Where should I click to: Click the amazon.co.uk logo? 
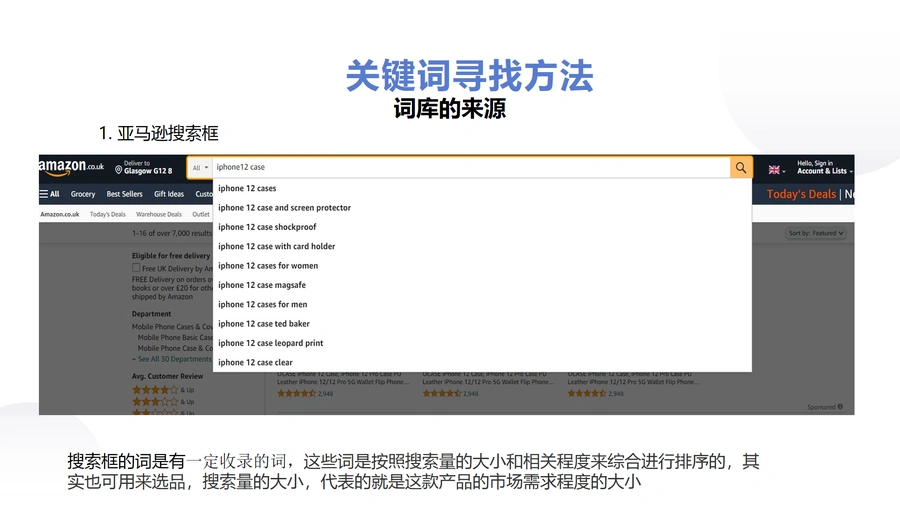pos(71,166)
